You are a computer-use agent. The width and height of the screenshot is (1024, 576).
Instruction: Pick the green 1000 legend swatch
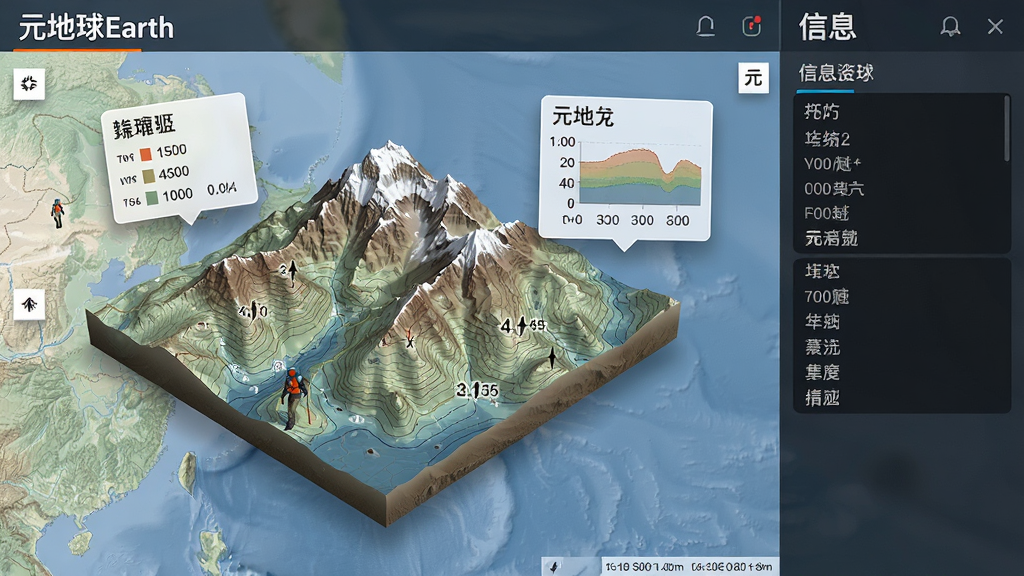[x=152, y=197]
